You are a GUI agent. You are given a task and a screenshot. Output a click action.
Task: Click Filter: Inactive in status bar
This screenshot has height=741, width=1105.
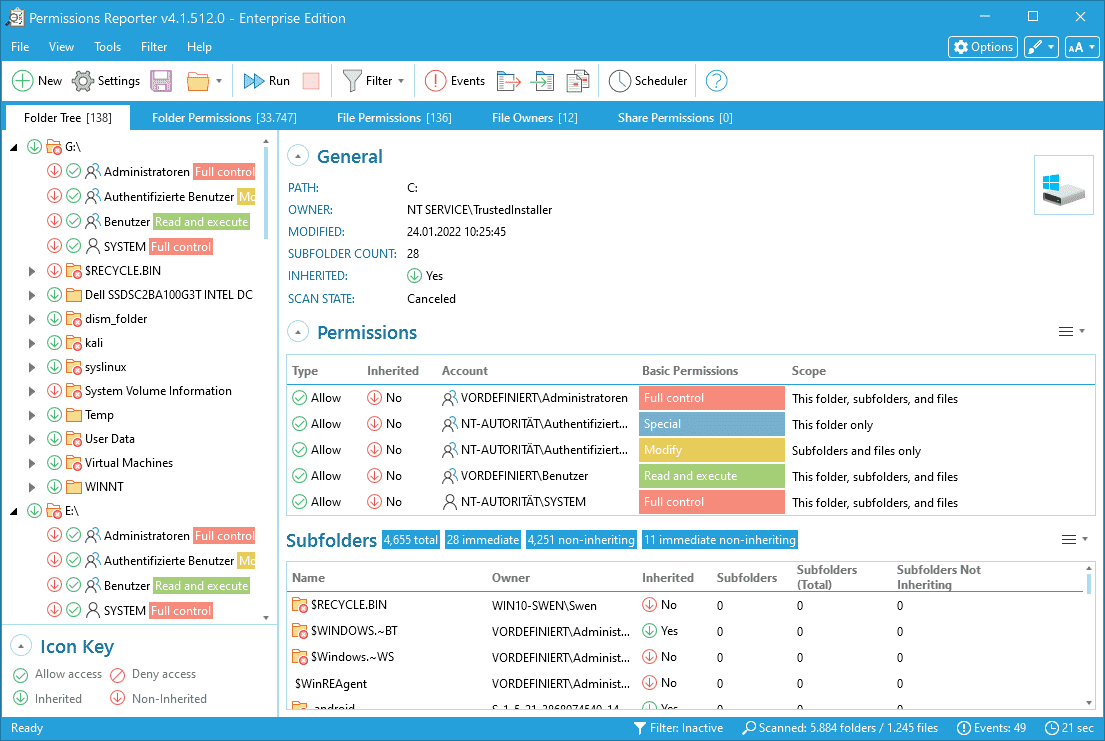[678, 728]
